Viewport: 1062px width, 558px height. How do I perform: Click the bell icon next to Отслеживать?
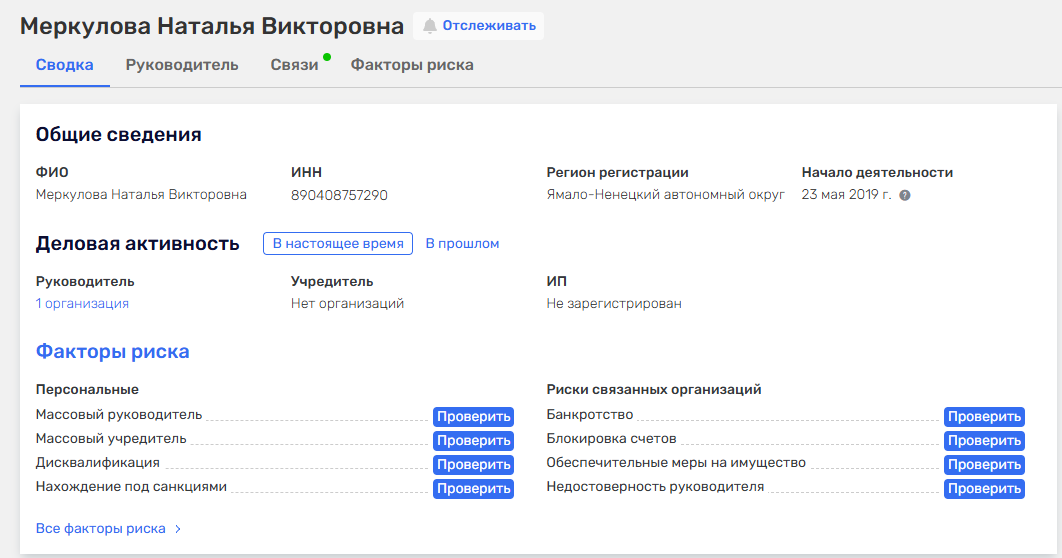[x=429, y=26]
